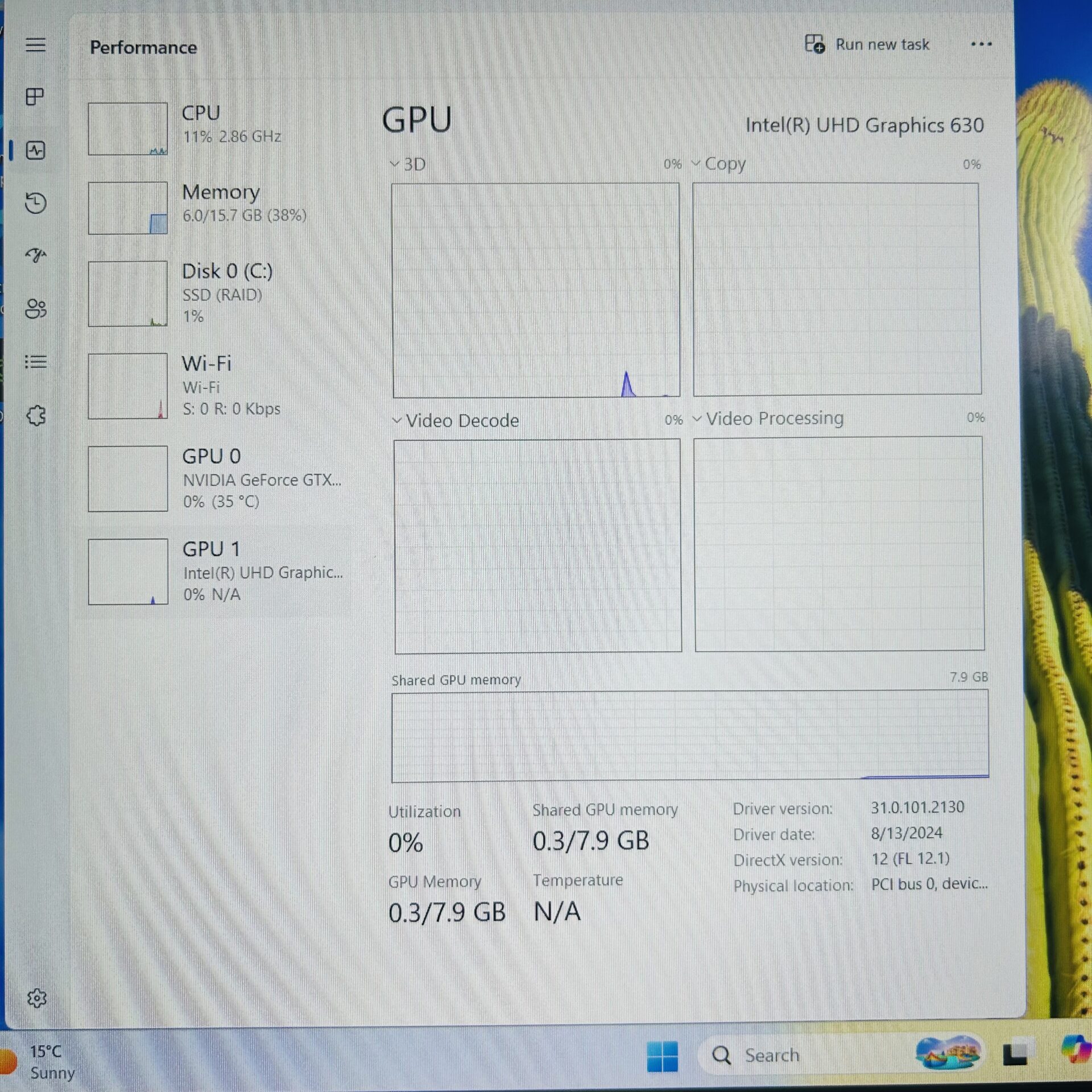Click the search highlight image in taskbar

pos(948,1053)
